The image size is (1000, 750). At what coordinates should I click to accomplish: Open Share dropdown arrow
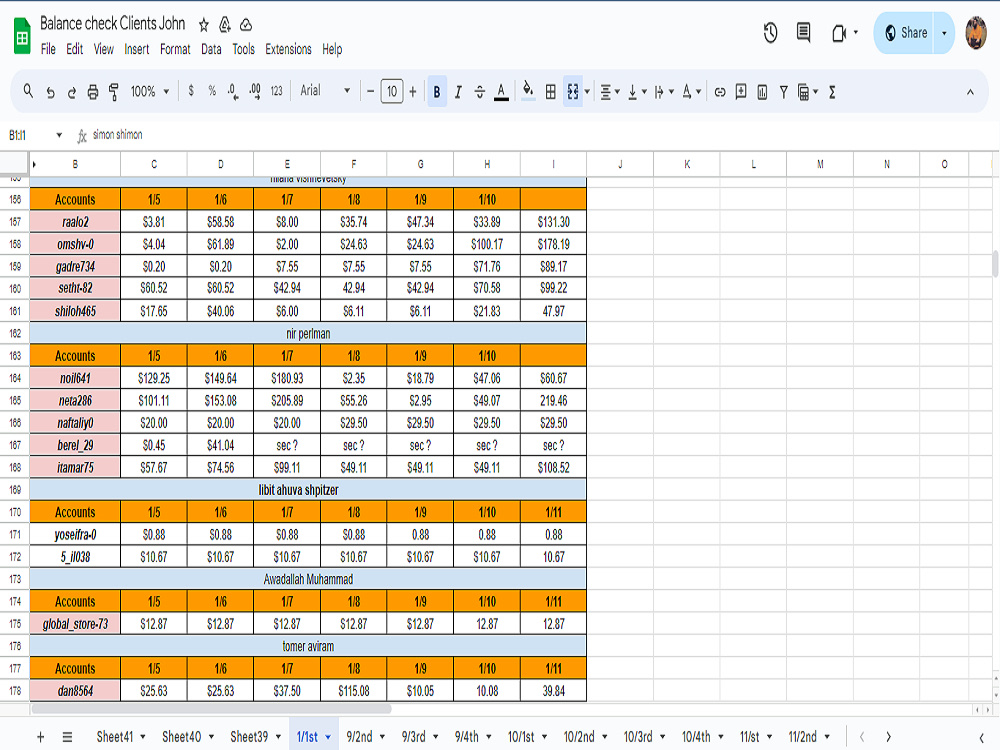tap(944, 33)
